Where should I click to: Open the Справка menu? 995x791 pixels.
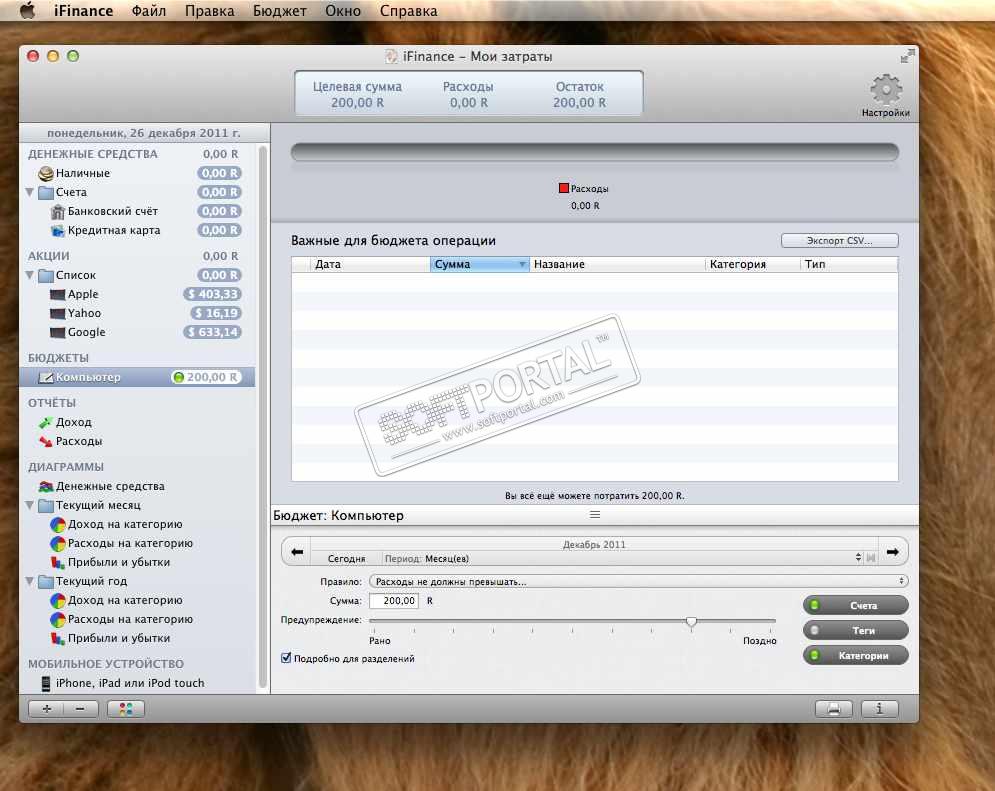[408, 11]
